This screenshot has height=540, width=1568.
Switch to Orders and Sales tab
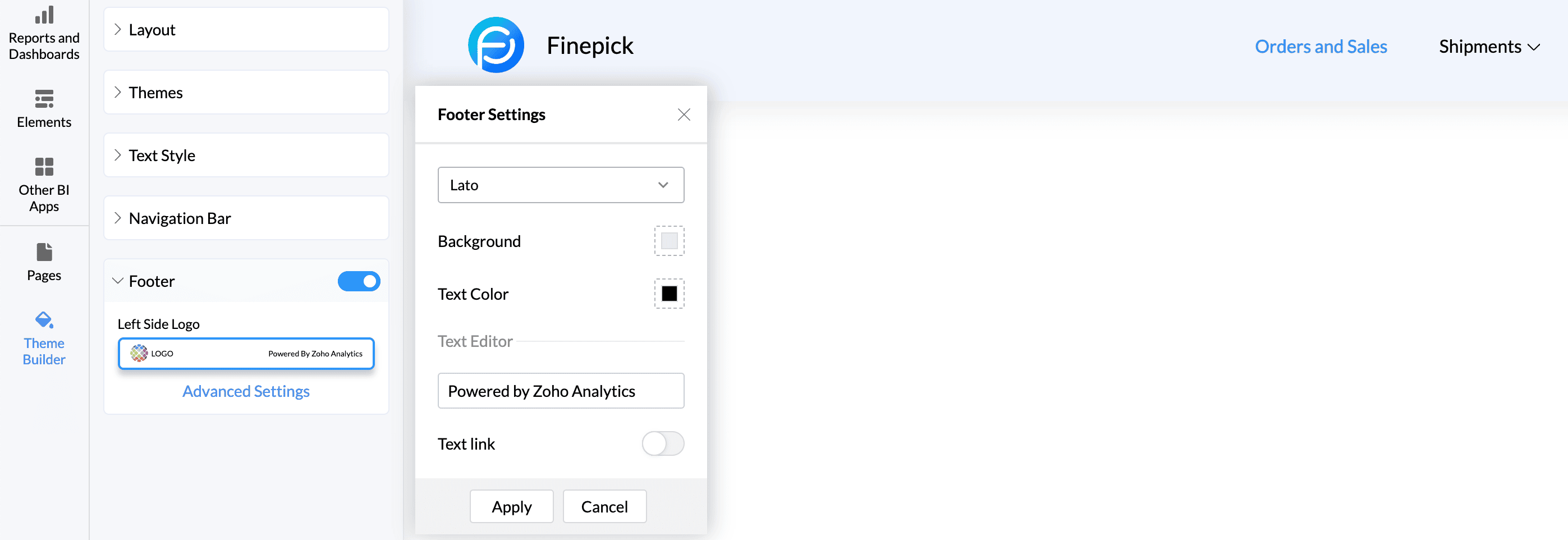point(1321,47)
